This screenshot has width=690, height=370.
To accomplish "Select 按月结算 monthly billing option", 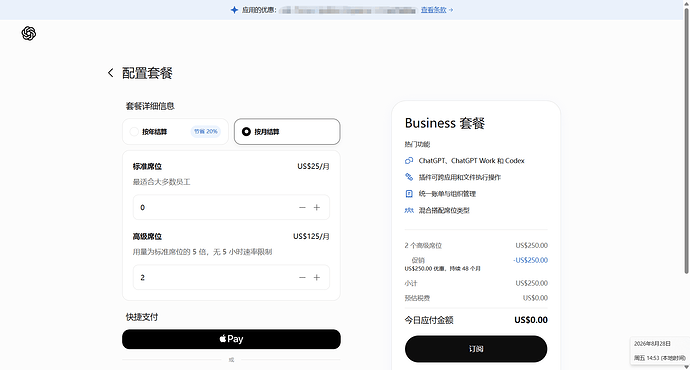I will [x=287, y=132].
